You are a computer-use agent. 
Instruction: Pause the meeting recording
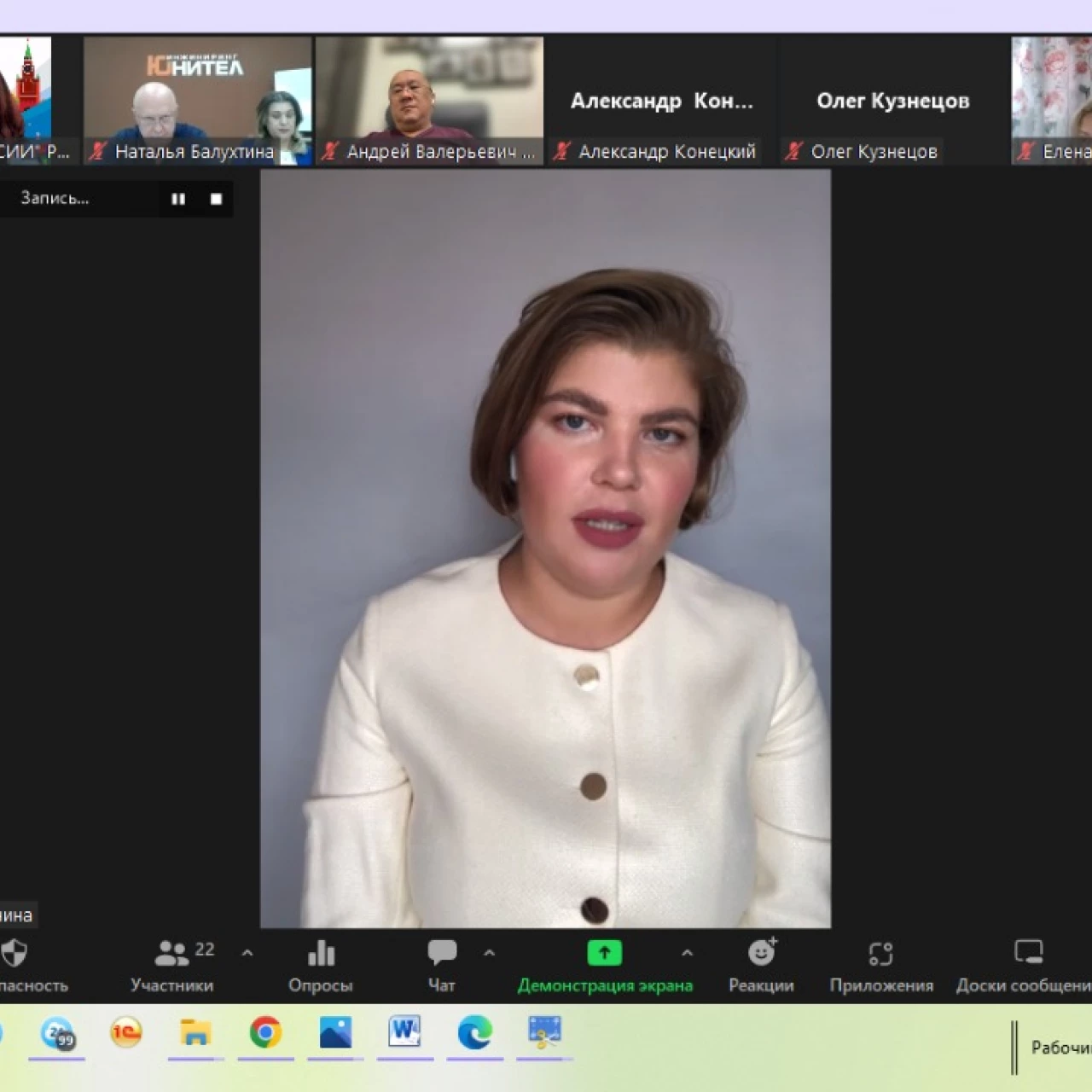click(178, 199)
